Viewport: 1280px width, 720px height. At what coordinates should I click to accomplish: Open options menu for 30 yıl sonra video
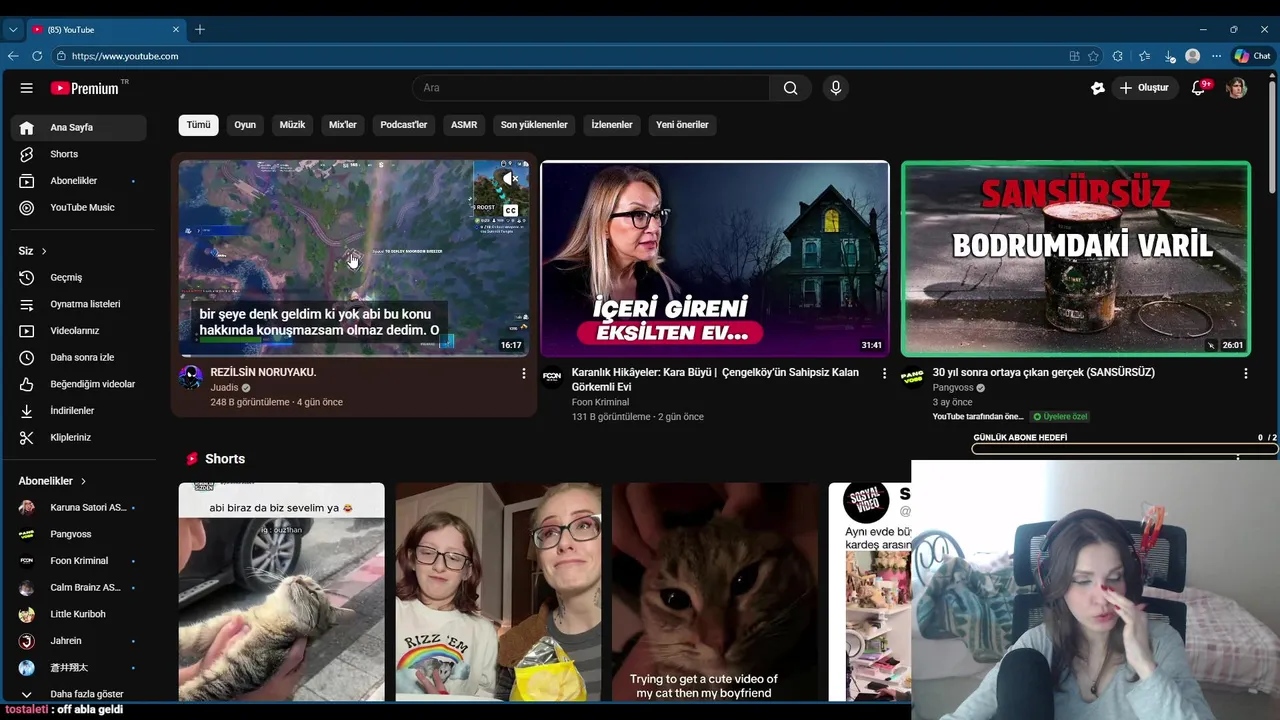pos(1245,373)
